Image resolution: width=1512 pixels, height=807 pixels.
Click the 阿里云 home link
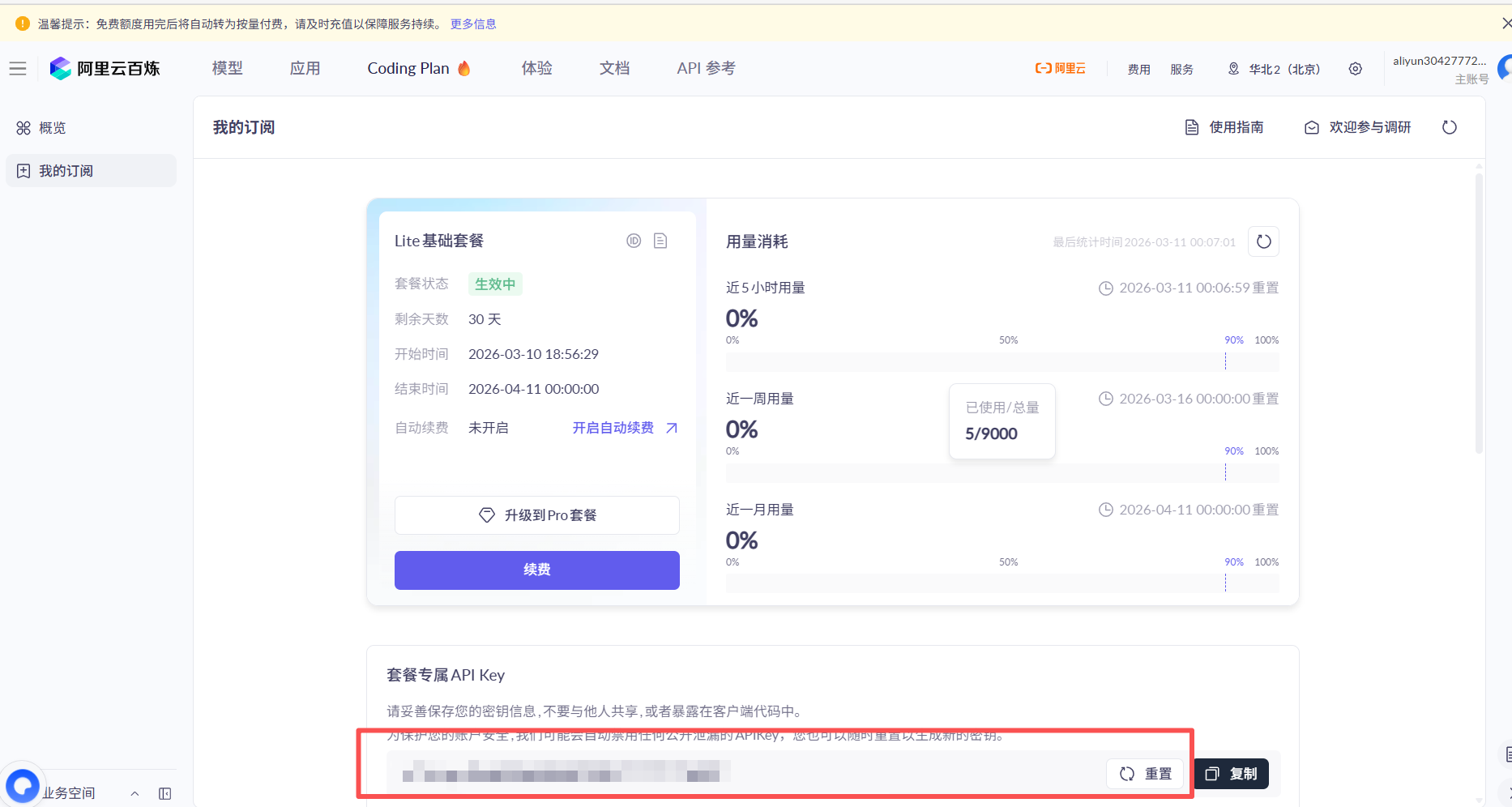[x=1060, y=69]
